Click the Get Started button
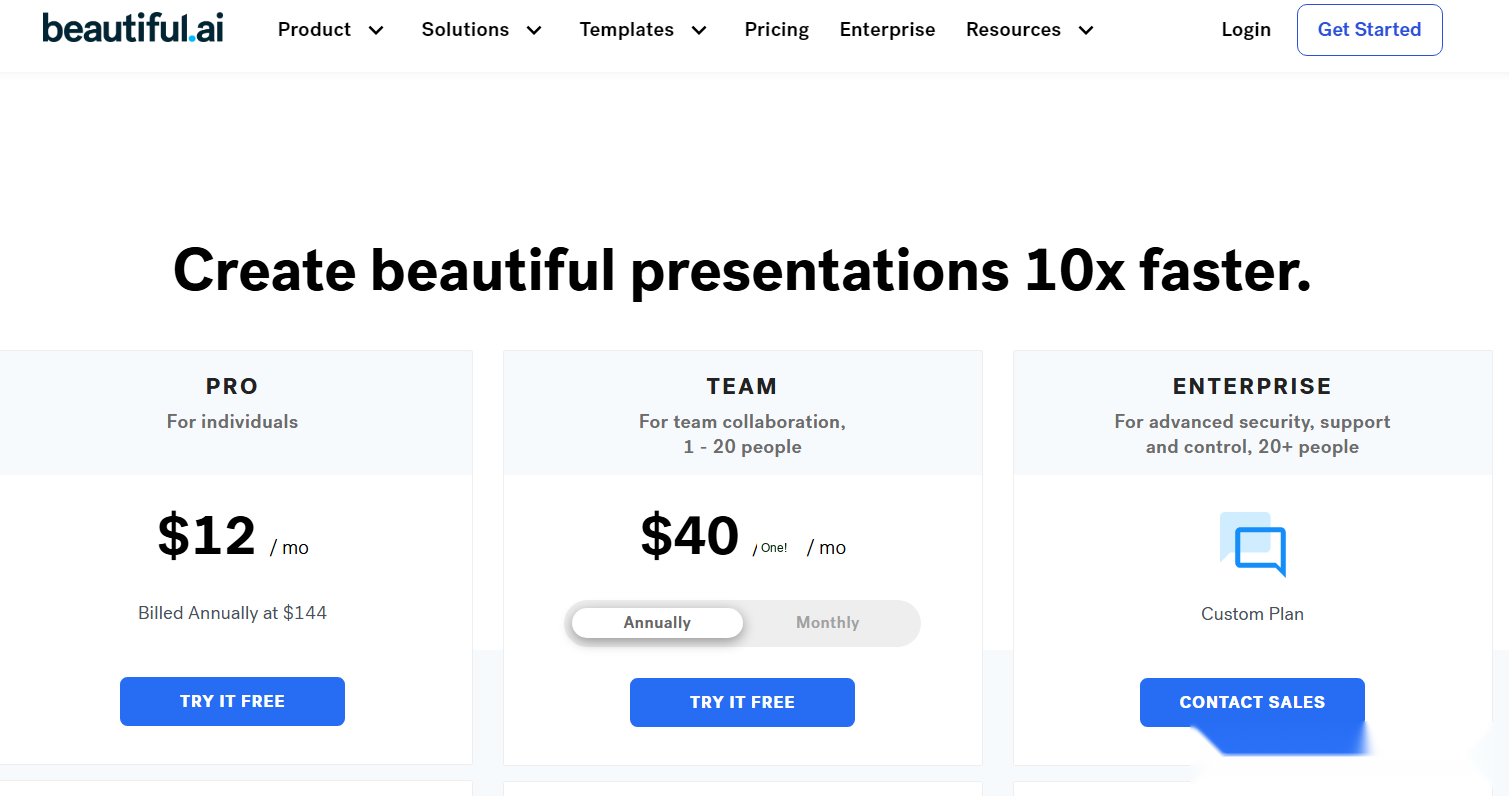The image size is (1509, 796). click(1370, 30)
